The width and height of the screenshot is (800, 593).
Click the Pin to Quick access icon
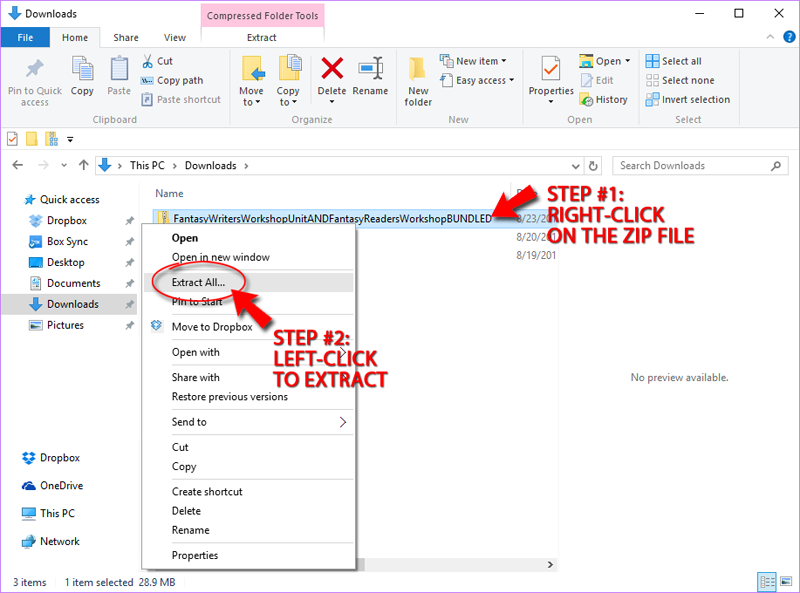(x=34, y=72)
